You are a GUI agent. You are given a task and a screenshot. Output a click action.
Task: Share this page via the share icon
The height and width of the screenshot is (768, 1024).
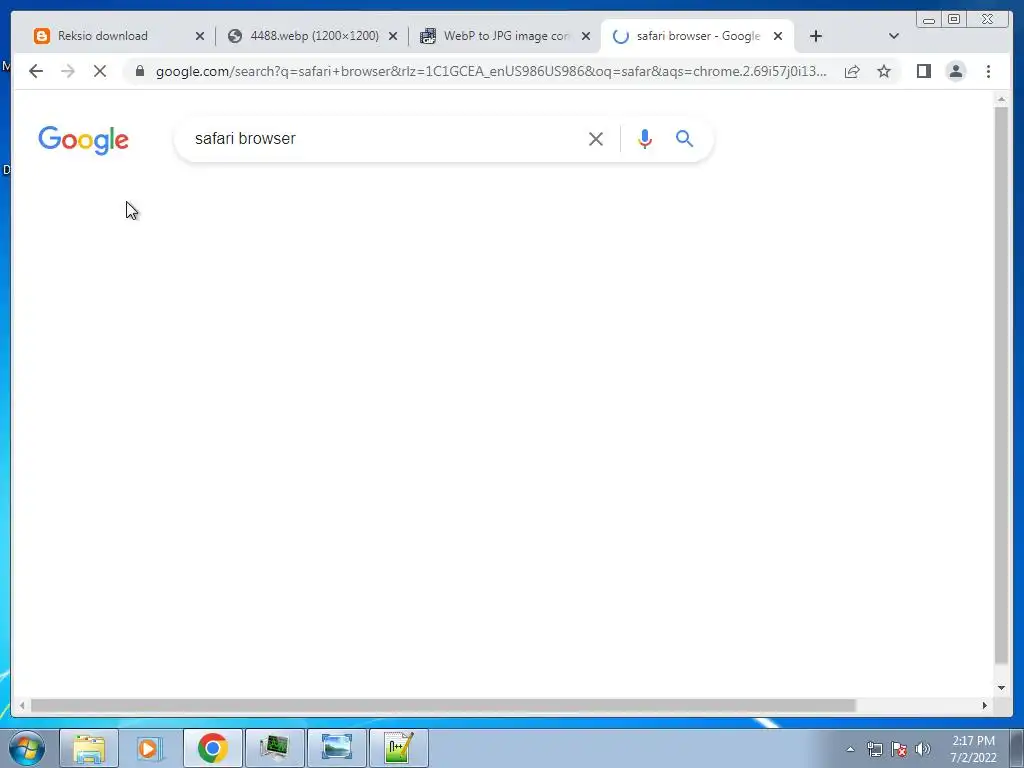coord(852,71)
